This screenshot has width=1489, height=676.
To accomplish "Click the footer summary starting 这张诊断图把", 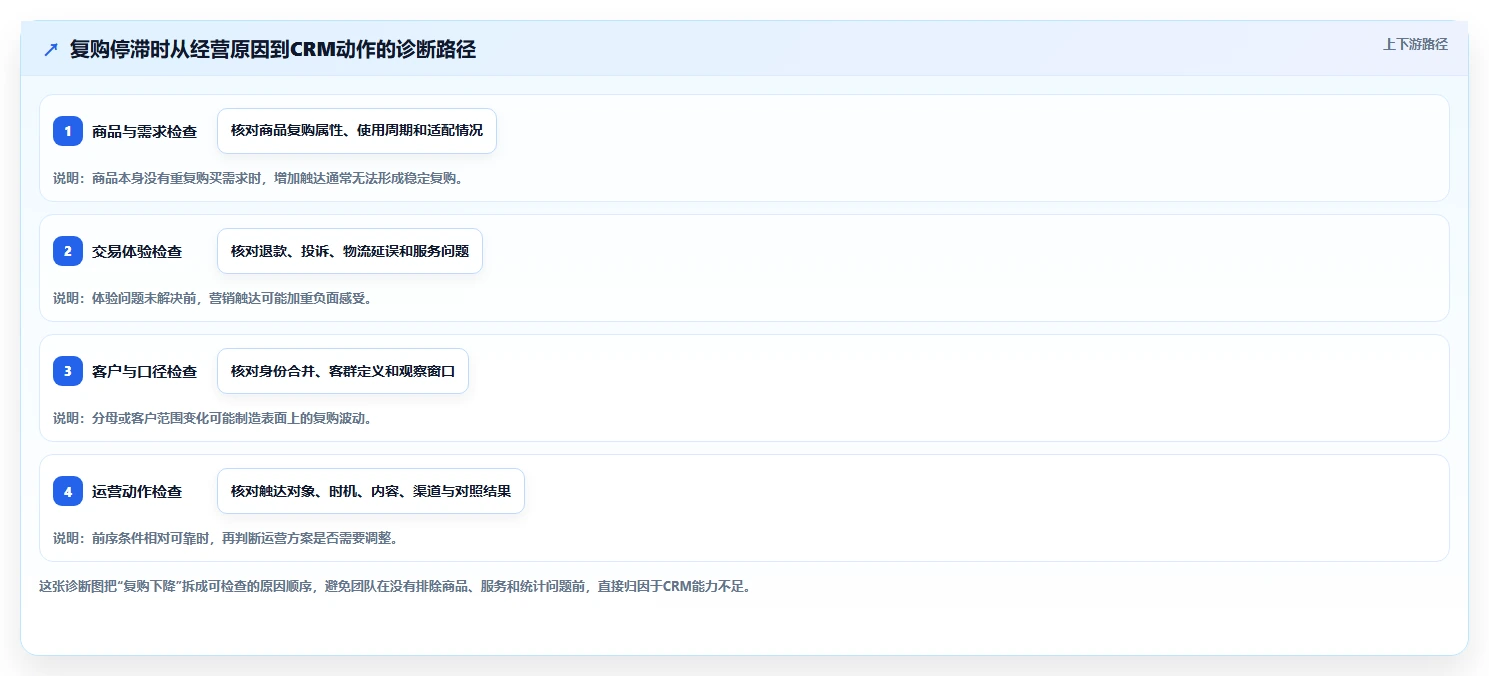I will point(395,587).
